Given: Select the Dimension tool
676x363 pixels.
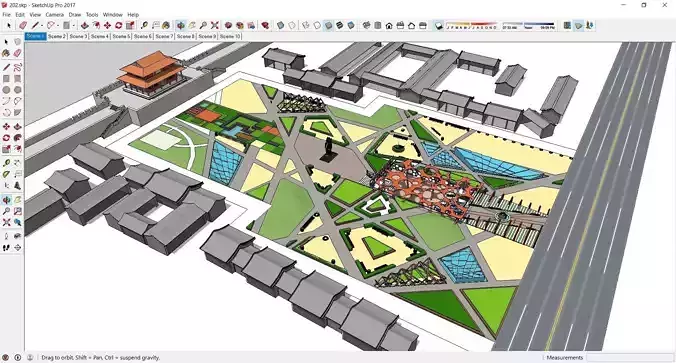Looking at the screenshot, I should click(x=17, y=163).
